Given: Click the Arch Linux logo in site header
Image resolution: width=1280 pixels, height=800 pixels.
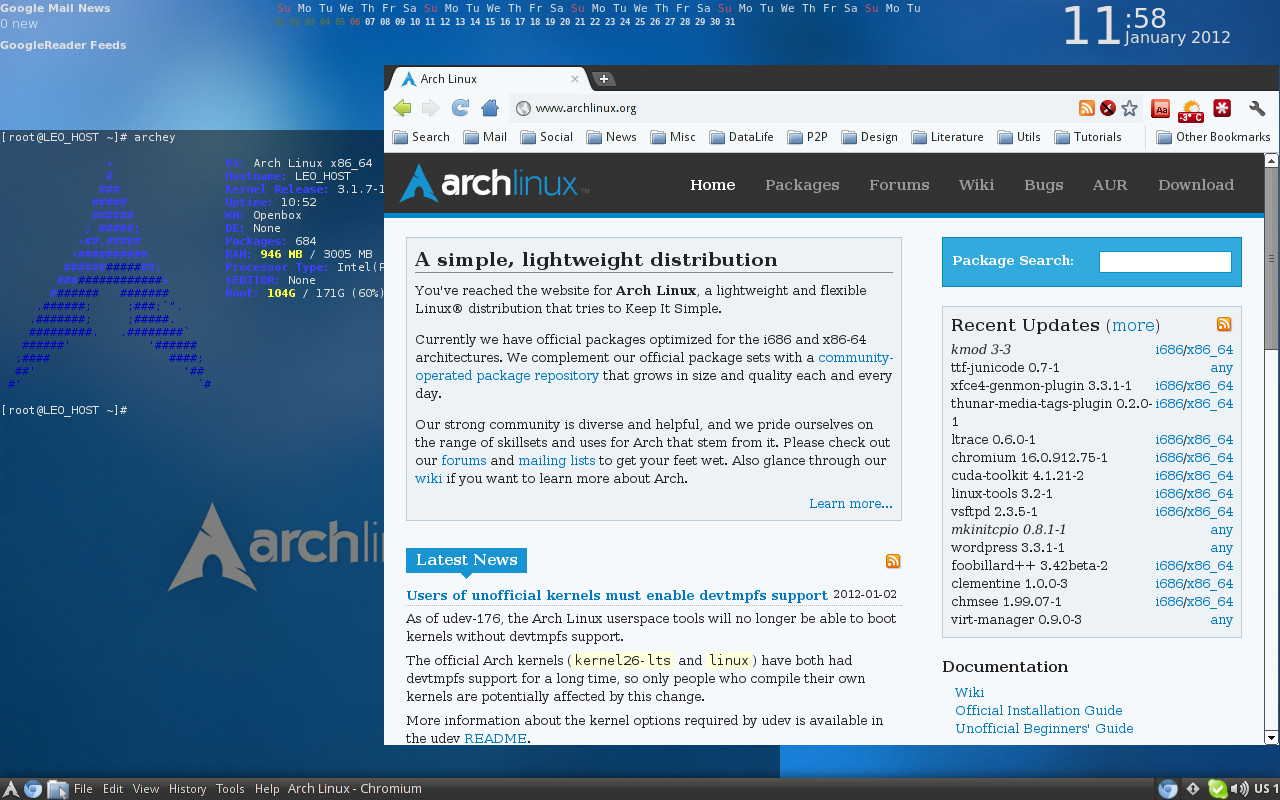Looking at the screenshot, I should tap(494, 184).
